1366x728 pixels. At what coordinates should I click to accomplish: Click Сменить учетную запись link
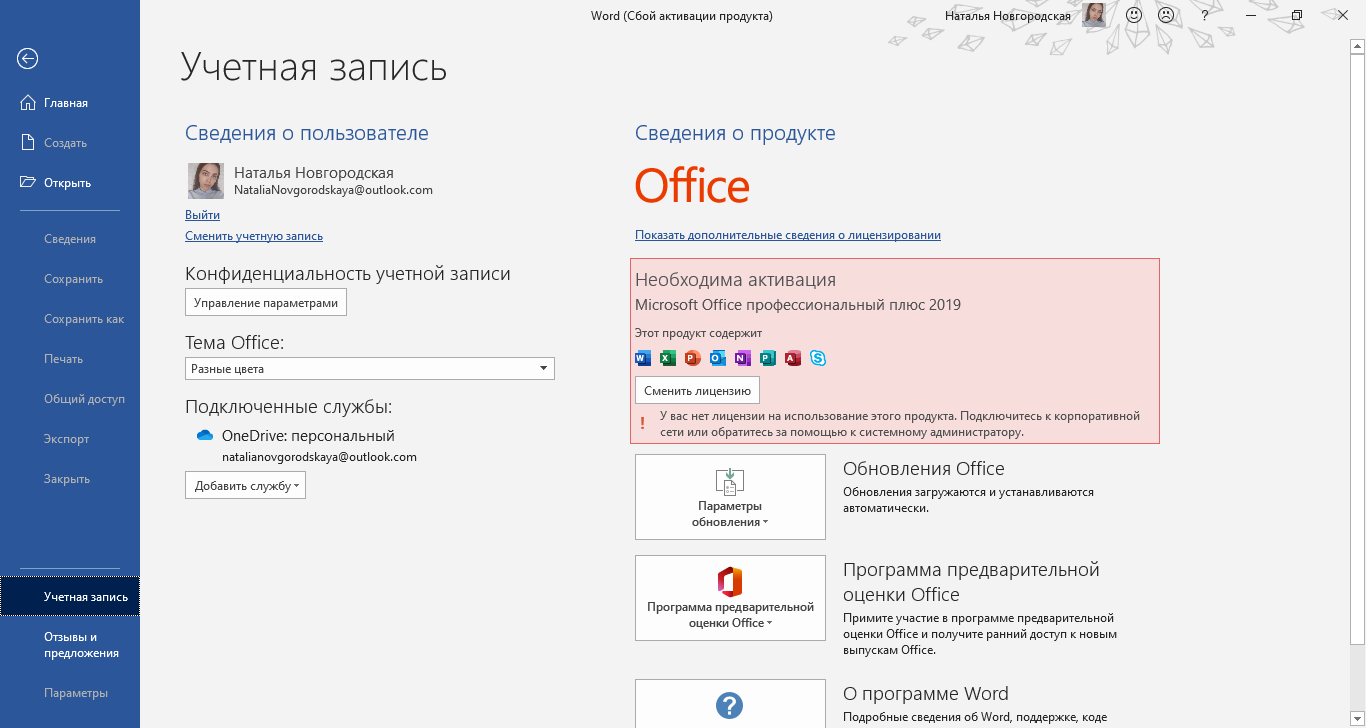254,236
